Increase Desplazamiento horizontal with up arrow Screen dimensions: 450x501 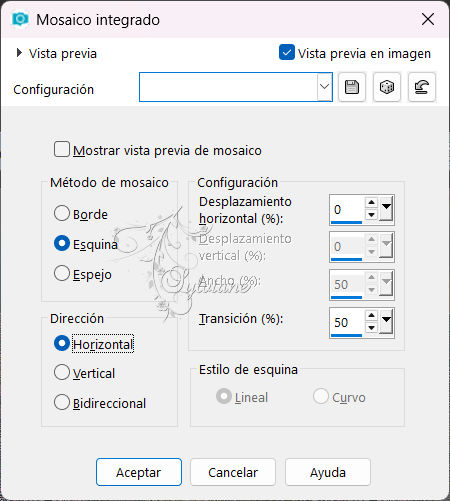(371, 202)
